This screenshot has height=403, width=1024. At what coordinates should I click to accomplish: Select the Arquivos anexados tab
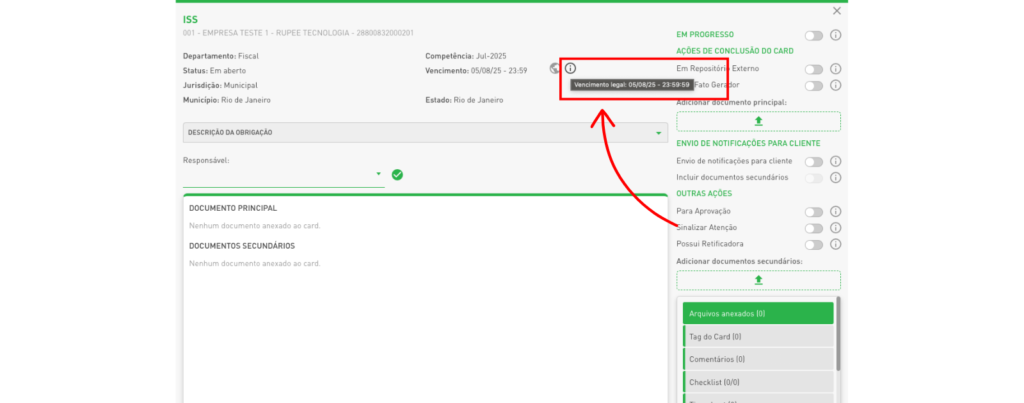(x=758, y=314)
